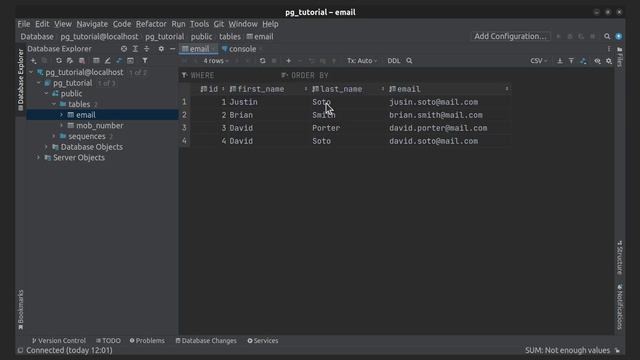Click the Compare/Show diagram blue icon in grid toolbar
This screenshot has height=360, width=640.
[583, 61]
